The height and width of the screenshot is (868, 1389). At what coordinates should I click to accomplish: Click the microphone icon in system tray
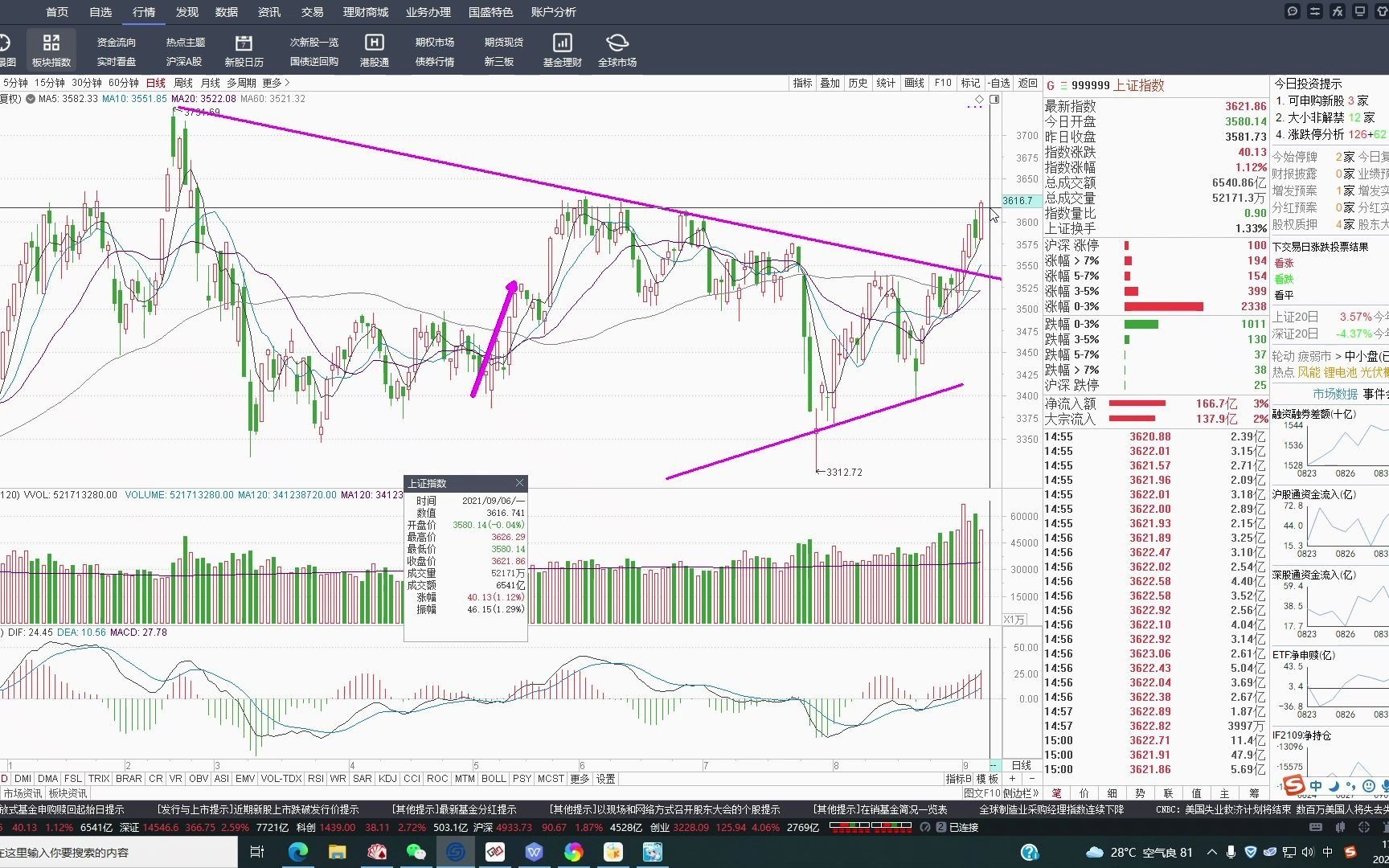coord(1232,852)
